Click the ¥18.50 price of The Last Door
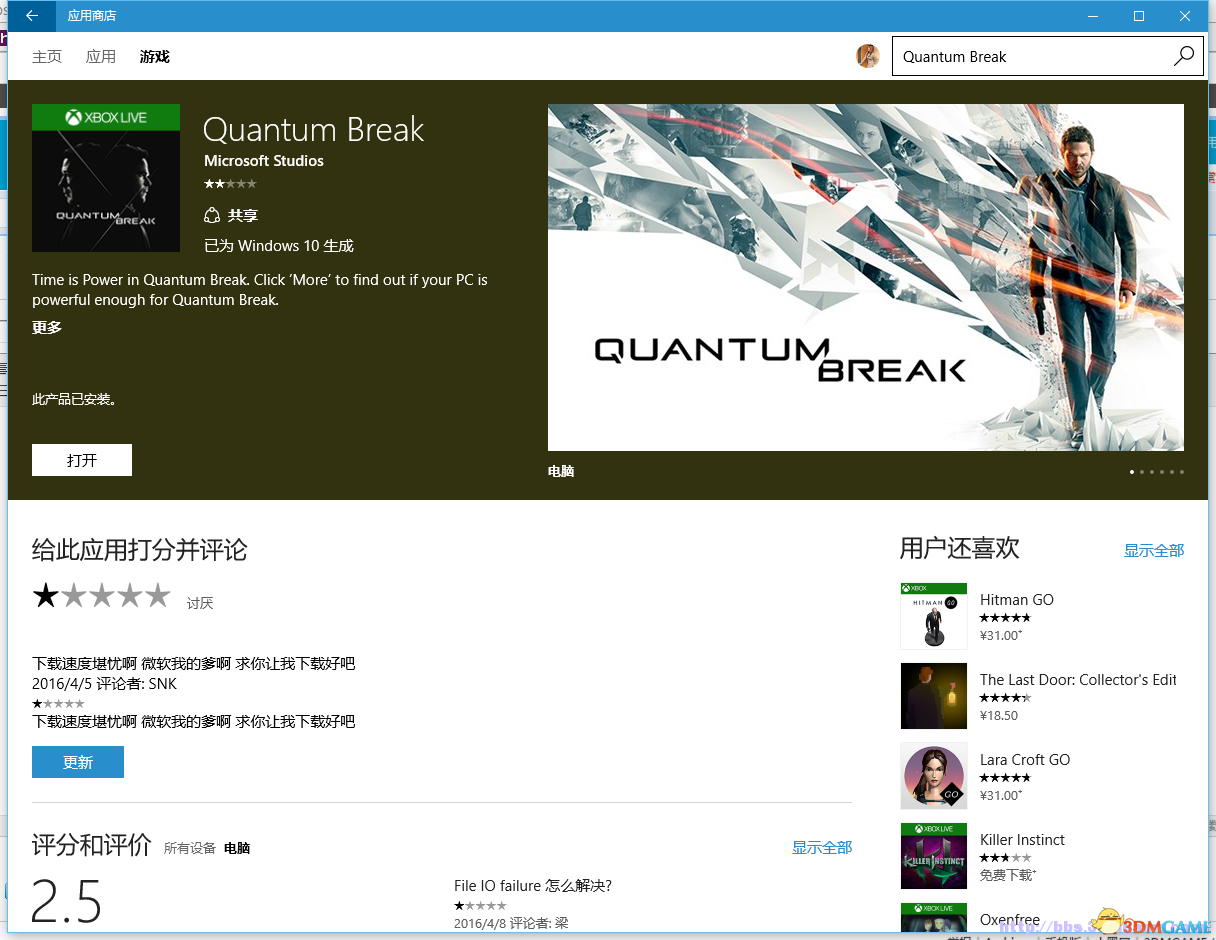Screen dimensions: 1216x940 pyautogui.click(x=999, y=716)
